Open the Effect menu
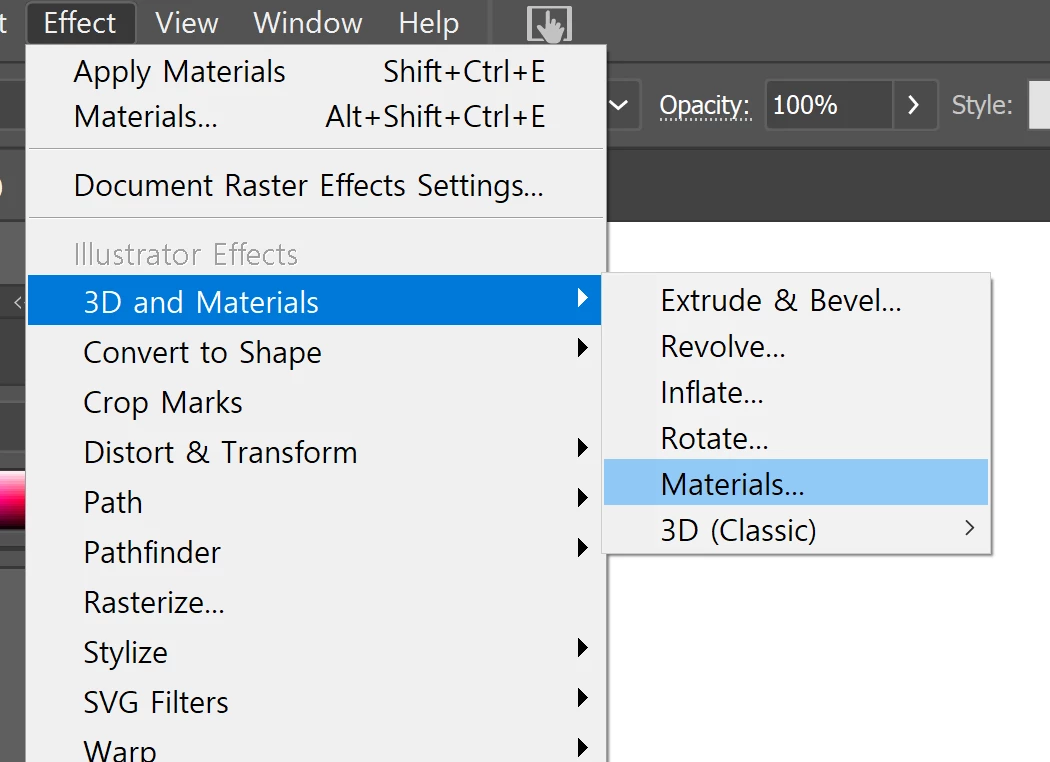Image resolution: width=1050 pixels, height=762 pixels. 80,23
